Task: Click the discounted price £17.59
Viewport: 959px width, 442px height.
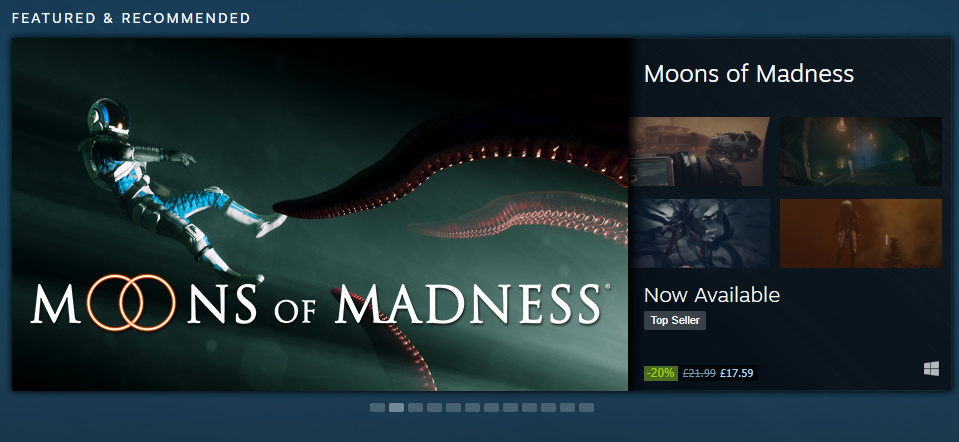Action: [x=737, y=373]
